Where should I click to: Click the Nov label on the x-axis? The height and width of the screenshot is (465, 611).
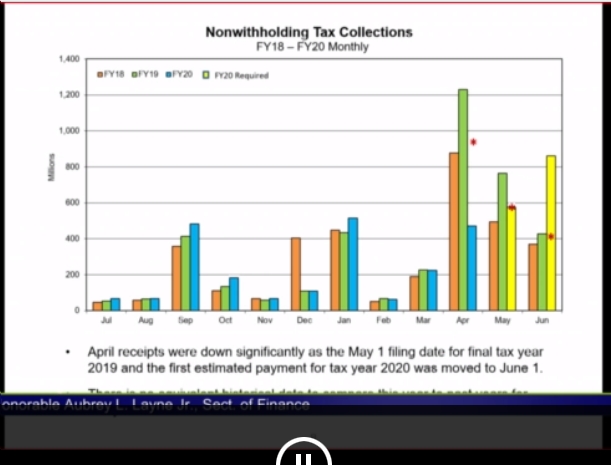coord(265,320)
